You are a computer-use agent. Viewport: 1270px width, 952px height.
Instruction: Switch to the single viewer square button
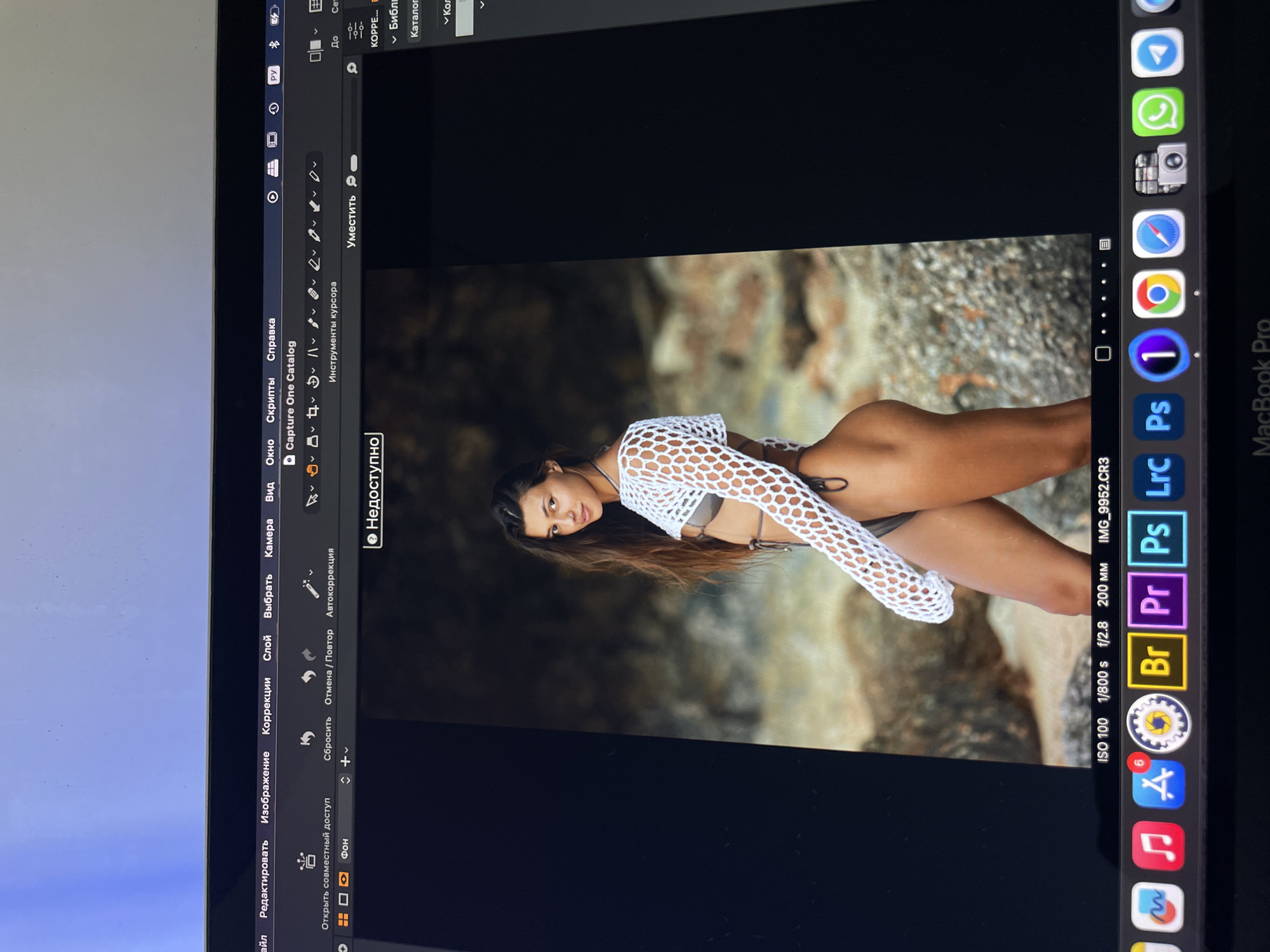point(343,899)
